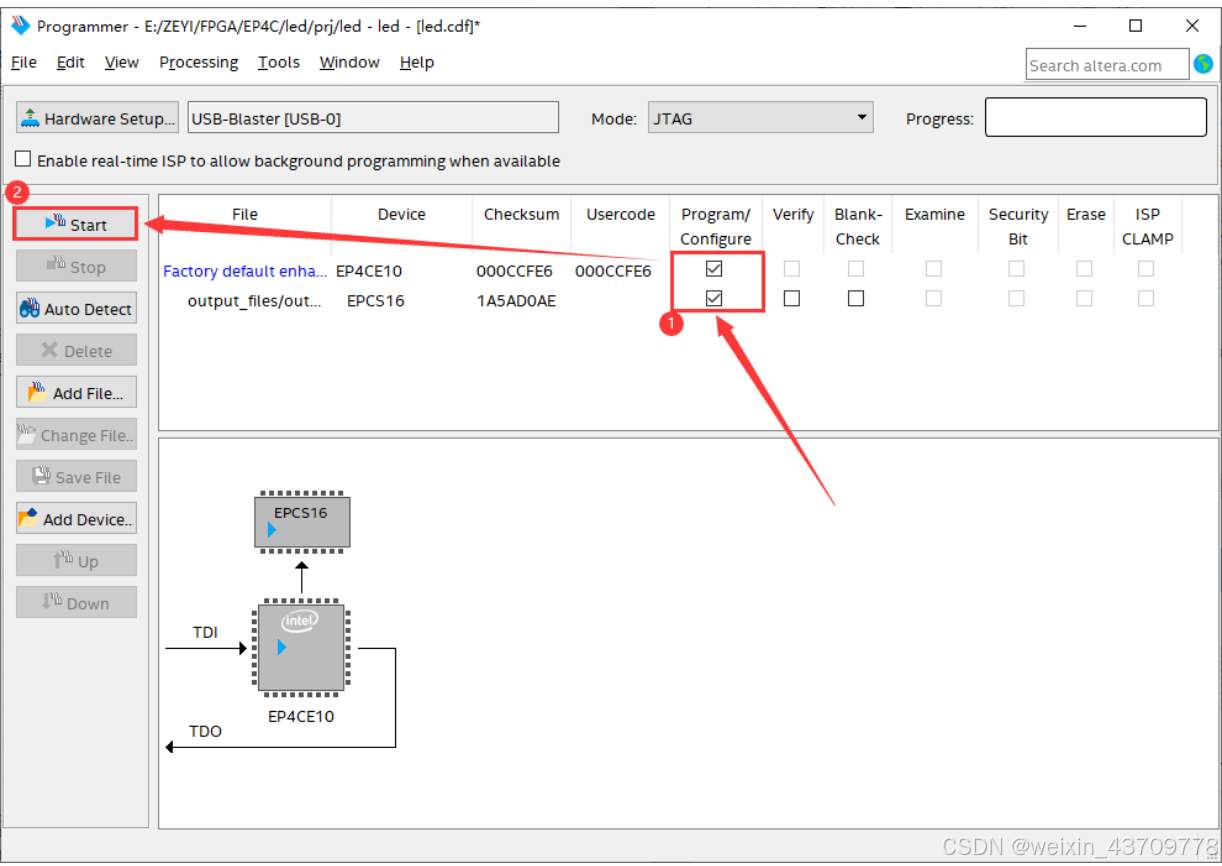The image size is (1222, 866).
Task: Open the Help menu
Action: coord(417,62)
